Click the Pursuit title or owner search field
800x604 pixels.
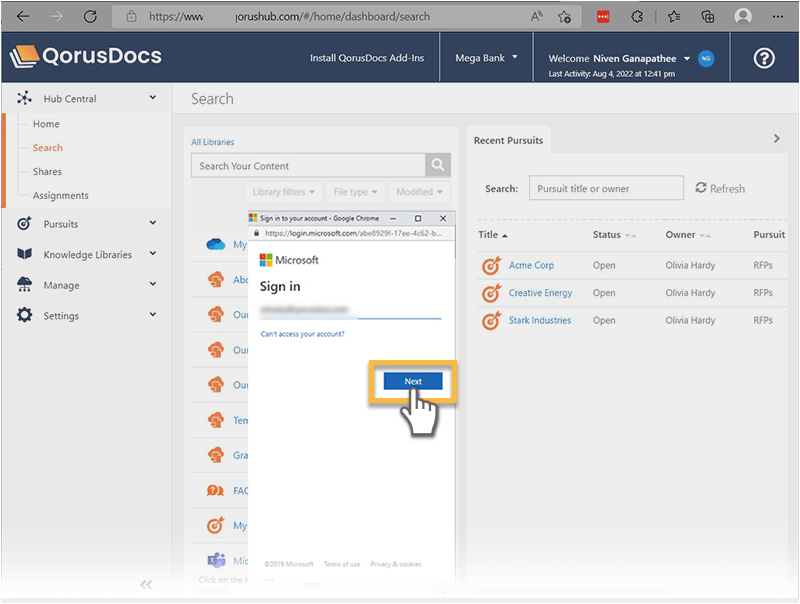(606, 188)
